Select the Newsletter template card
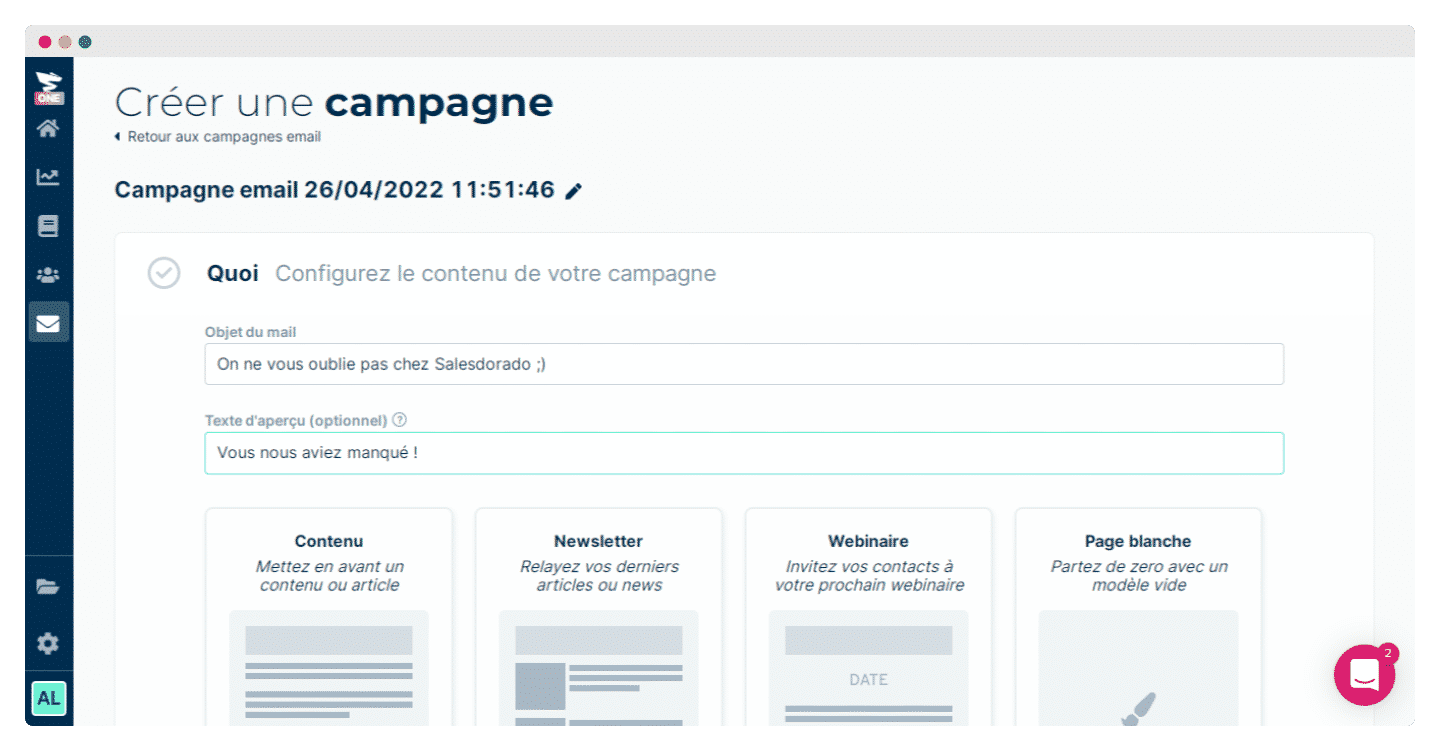 (599, 617)
